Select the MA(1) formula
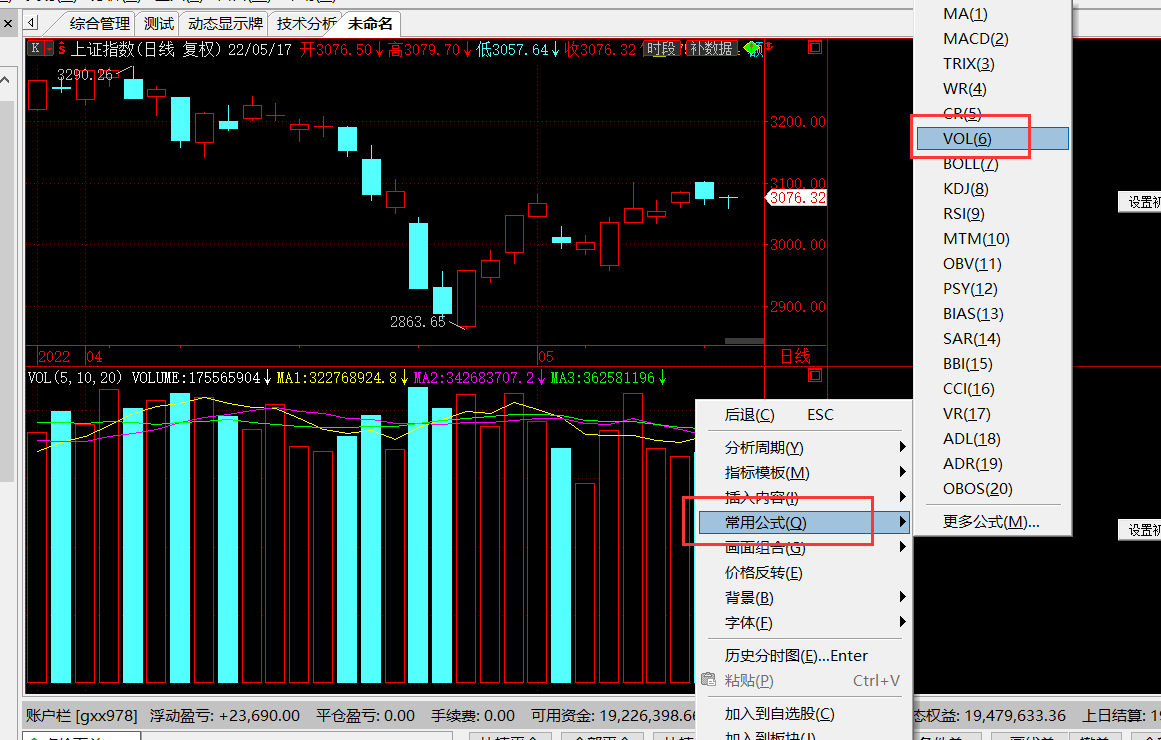Viewport: 1161px width, 740px height. pyautogui.click(x=992, y=13)
